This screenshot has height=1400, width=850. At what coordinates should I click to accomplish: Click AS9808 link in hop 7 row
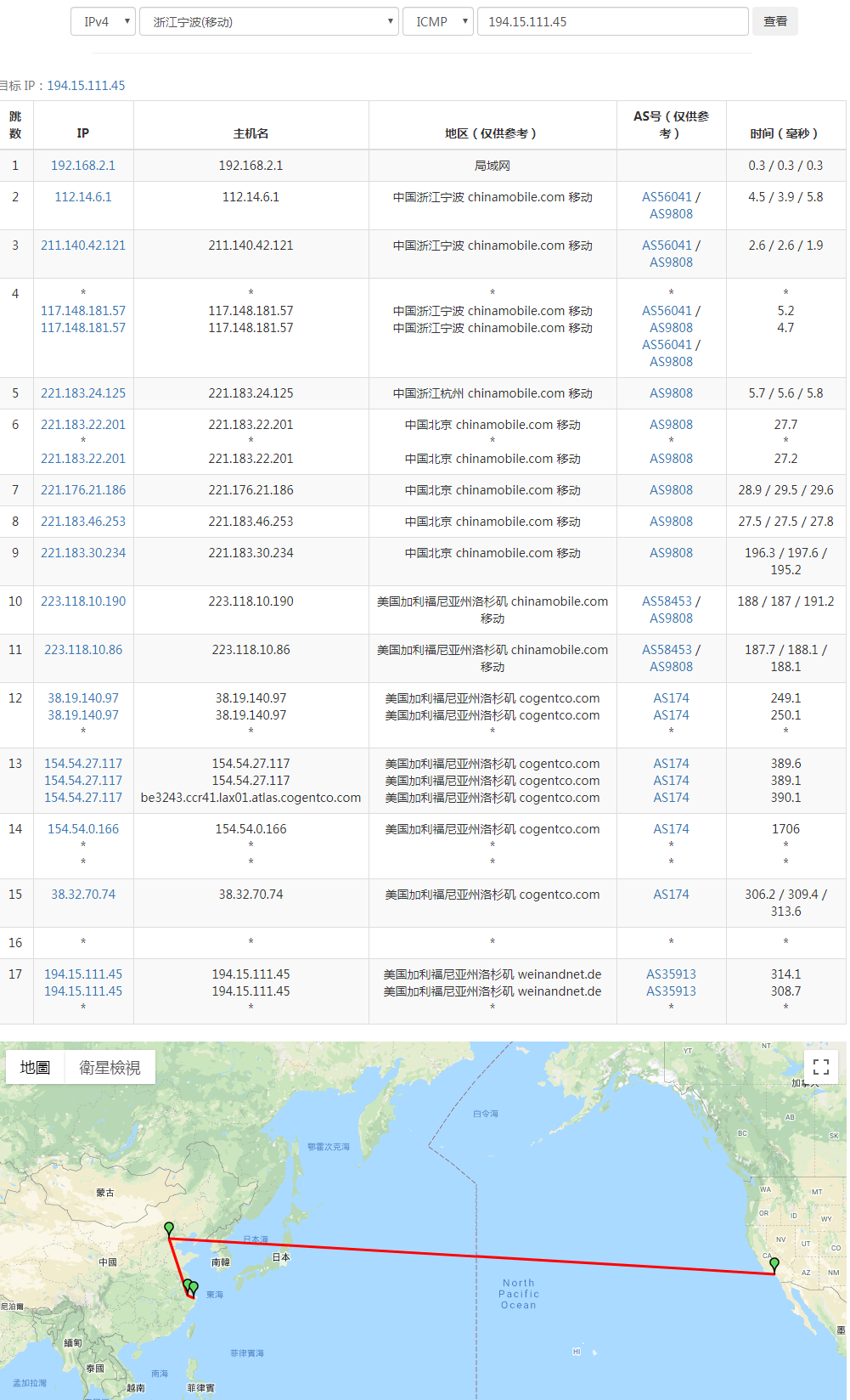tap(671, 490)
